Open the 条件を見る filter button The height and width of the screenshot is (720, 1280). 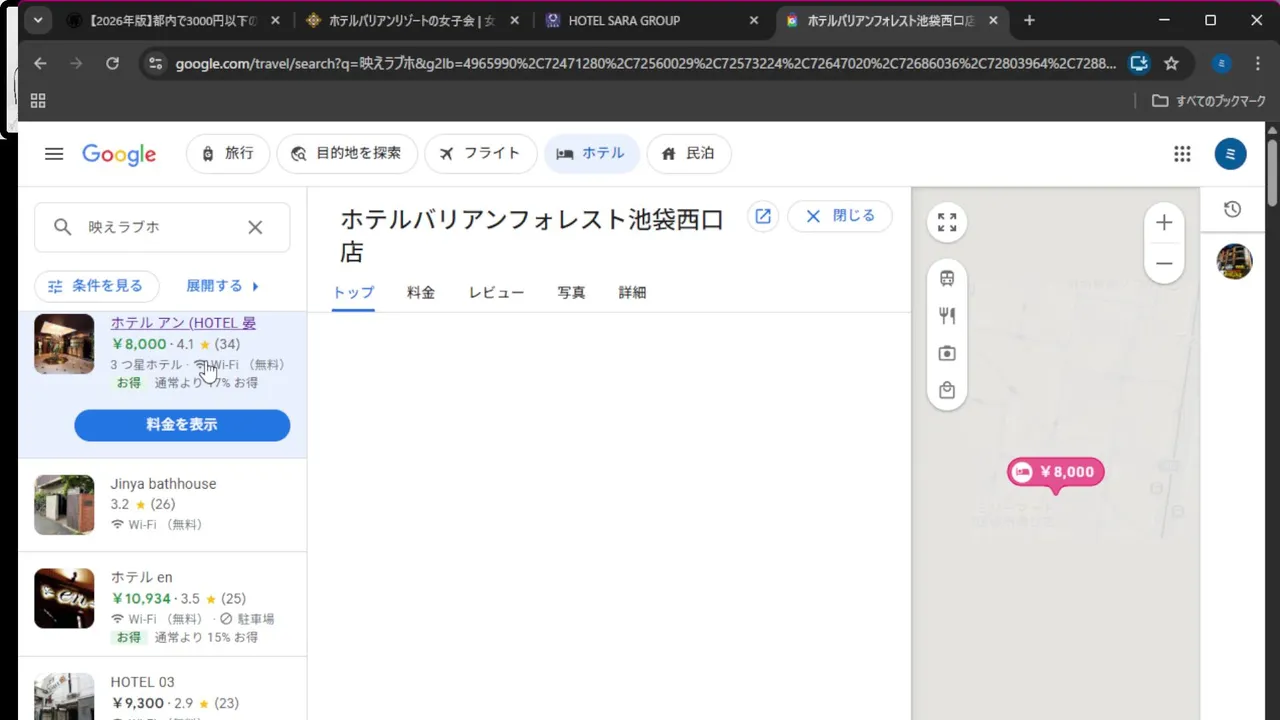click(x=97, y=286)
